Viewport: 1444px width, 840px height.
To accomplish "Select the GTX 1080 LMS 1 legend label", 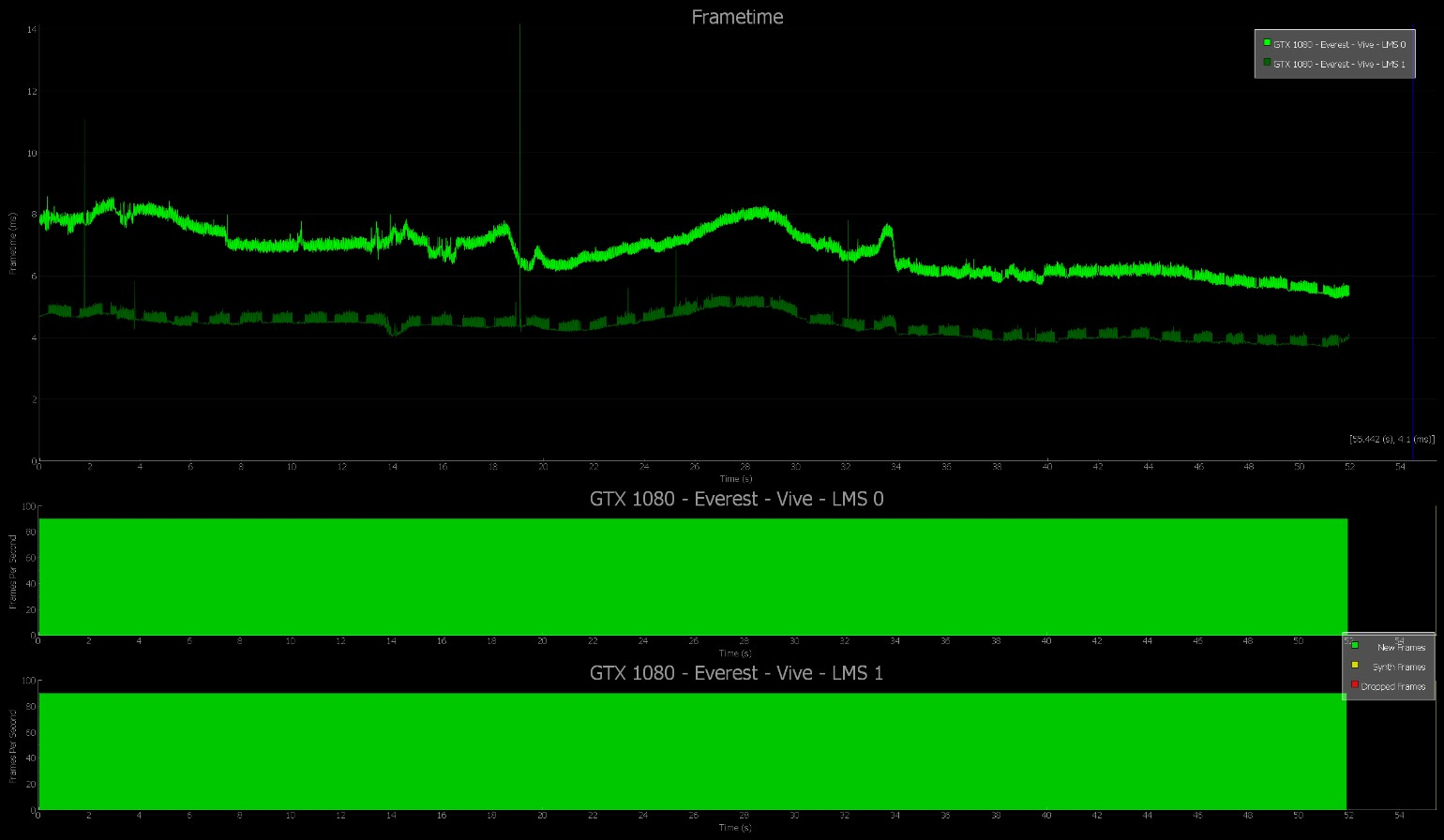I will point(1339,65).
